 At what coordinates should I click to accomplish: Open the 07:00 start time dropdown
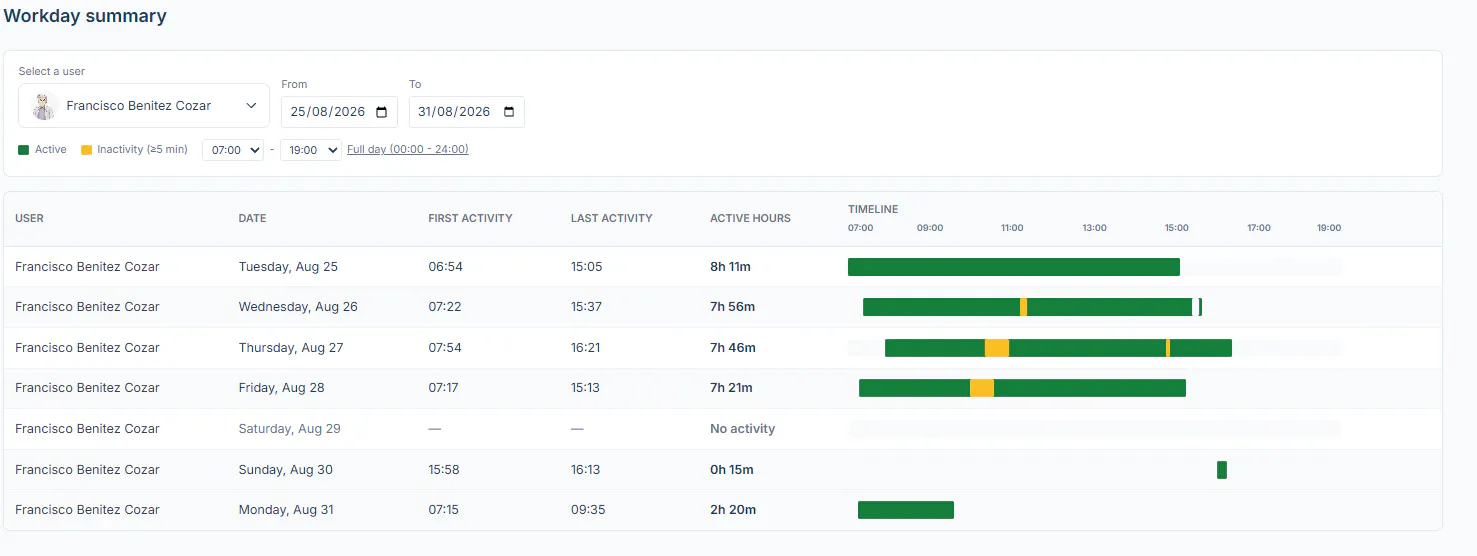click(x=233, y=150)
